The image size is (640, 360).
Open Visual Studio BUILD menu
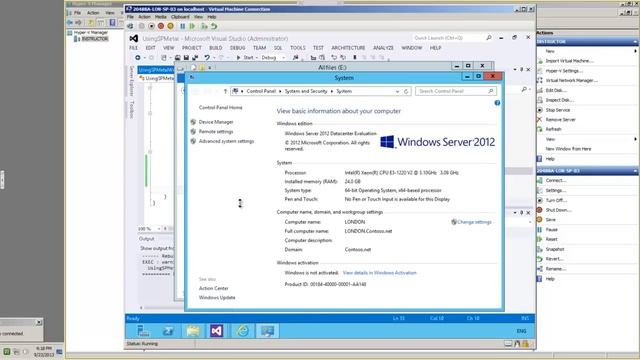click(x=216, y=48)
